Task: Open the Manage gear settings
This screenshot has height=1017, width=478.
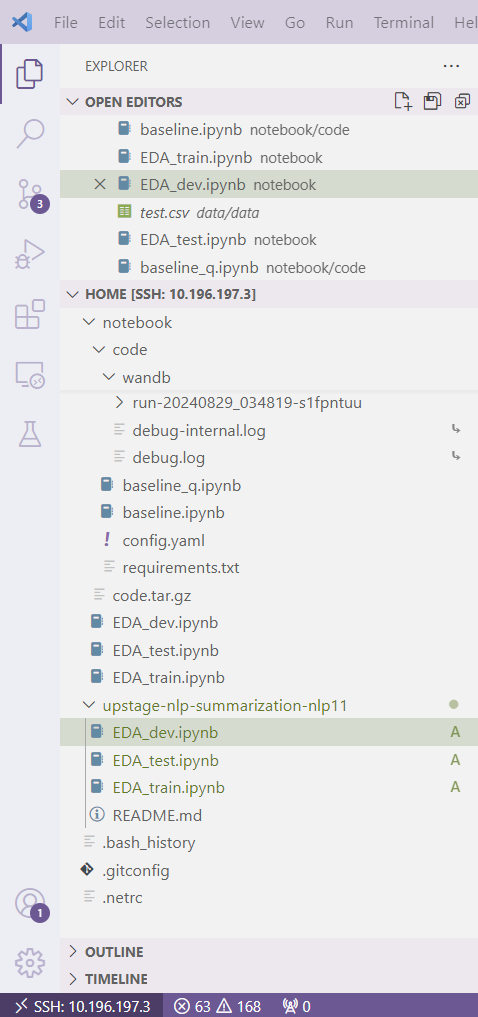Action: tap(30, 963)
